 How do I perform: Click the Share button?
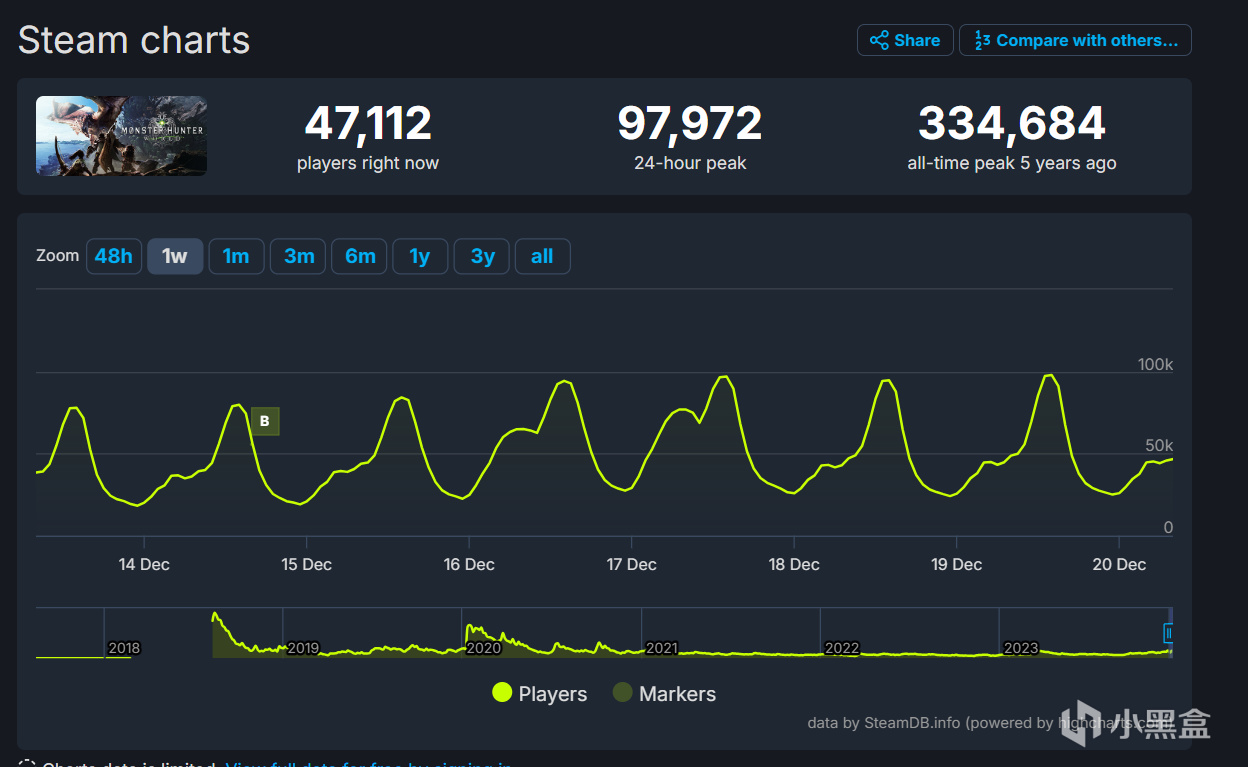905,40
